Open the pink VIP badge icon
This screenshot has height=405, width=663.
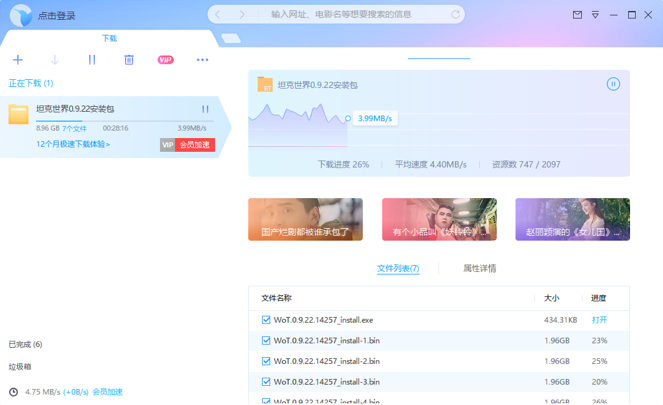[165, 60]
